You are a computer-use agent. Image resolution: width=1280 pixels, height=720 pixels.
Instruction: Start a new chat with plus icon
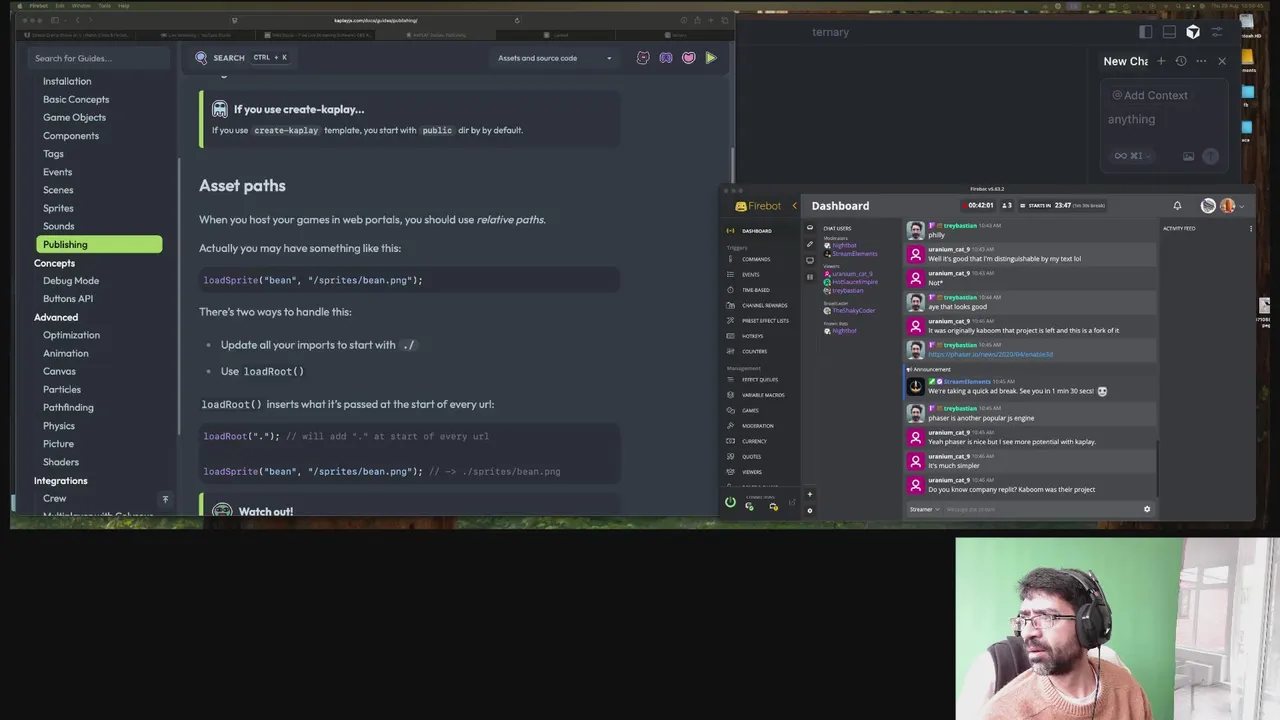[1161, 61]
